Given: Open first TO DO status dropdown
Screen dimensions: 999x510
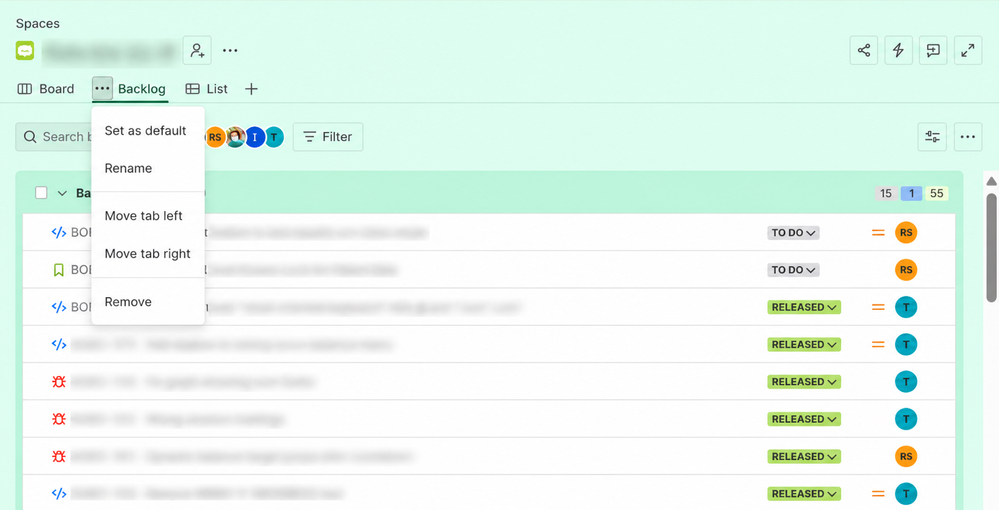Looking at the screenshot, I should tap(793, 233).
